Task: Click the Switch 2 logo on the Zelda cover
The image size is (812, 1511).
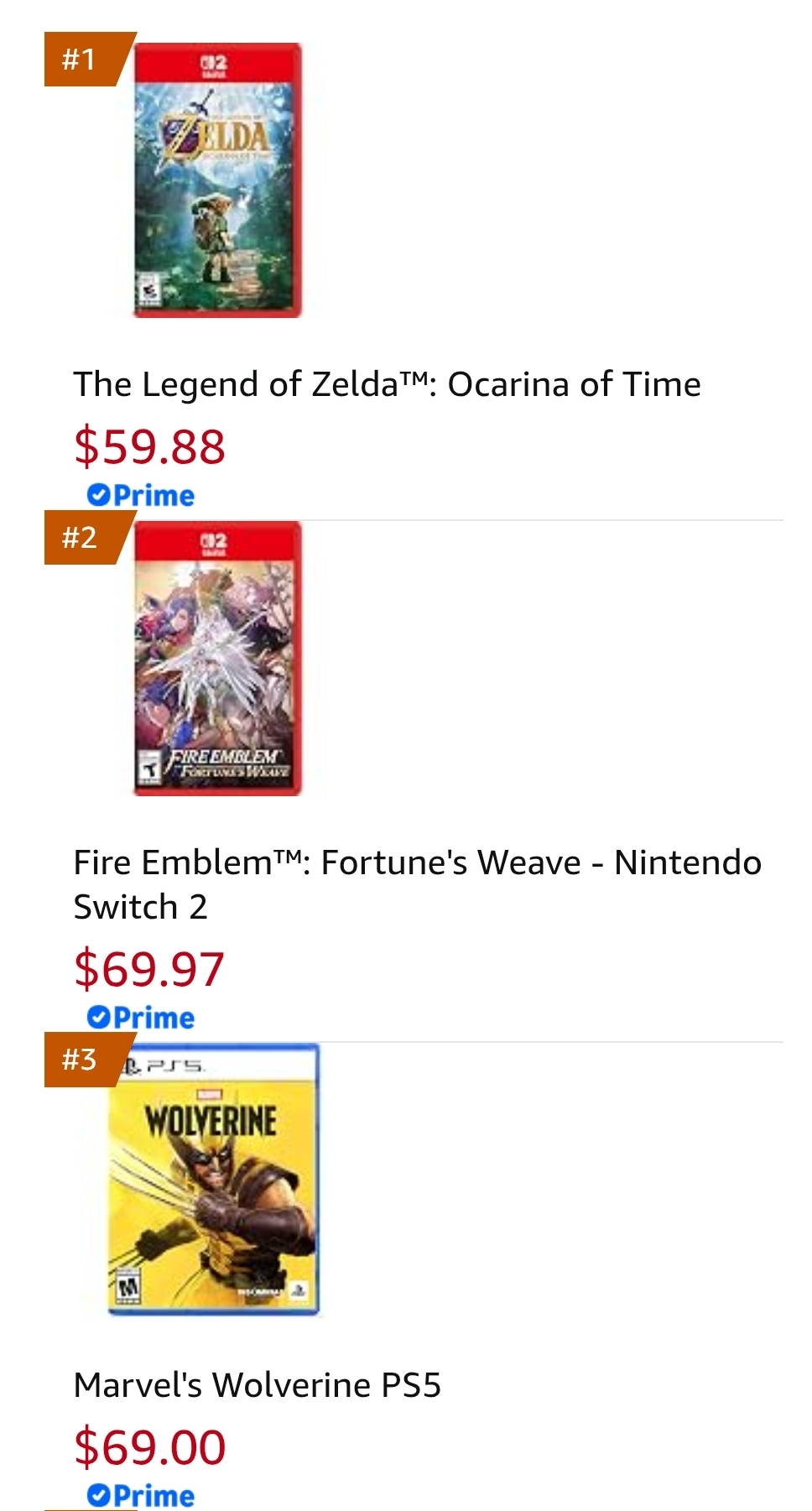Action: (x=214, y=66)
